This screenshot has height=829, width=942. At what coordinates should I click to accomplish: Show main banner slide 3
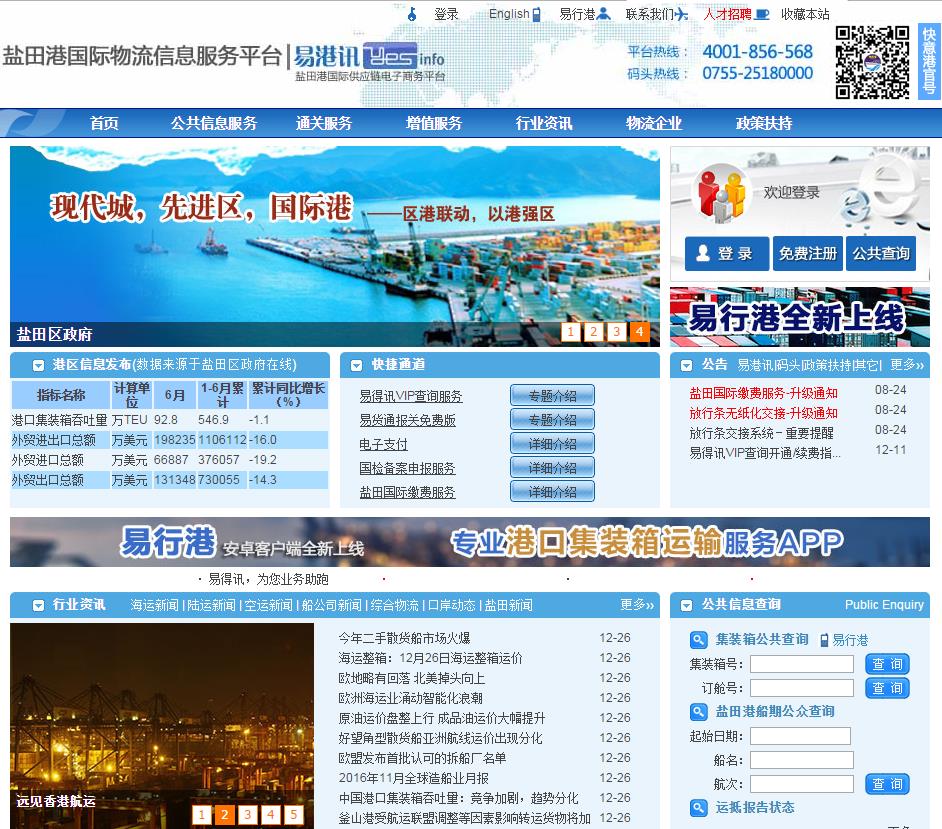(616, 332)
